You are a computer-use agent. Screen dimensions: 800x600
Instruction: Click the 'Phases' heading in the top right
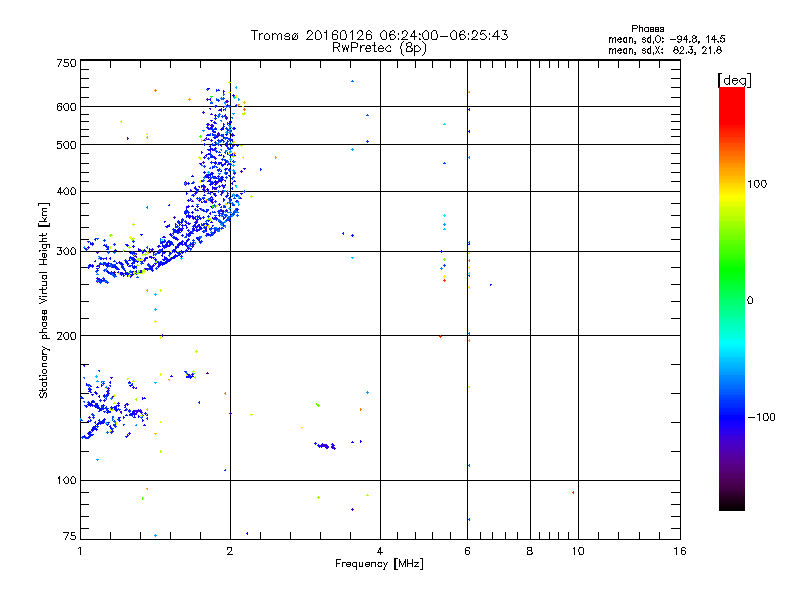647,29
